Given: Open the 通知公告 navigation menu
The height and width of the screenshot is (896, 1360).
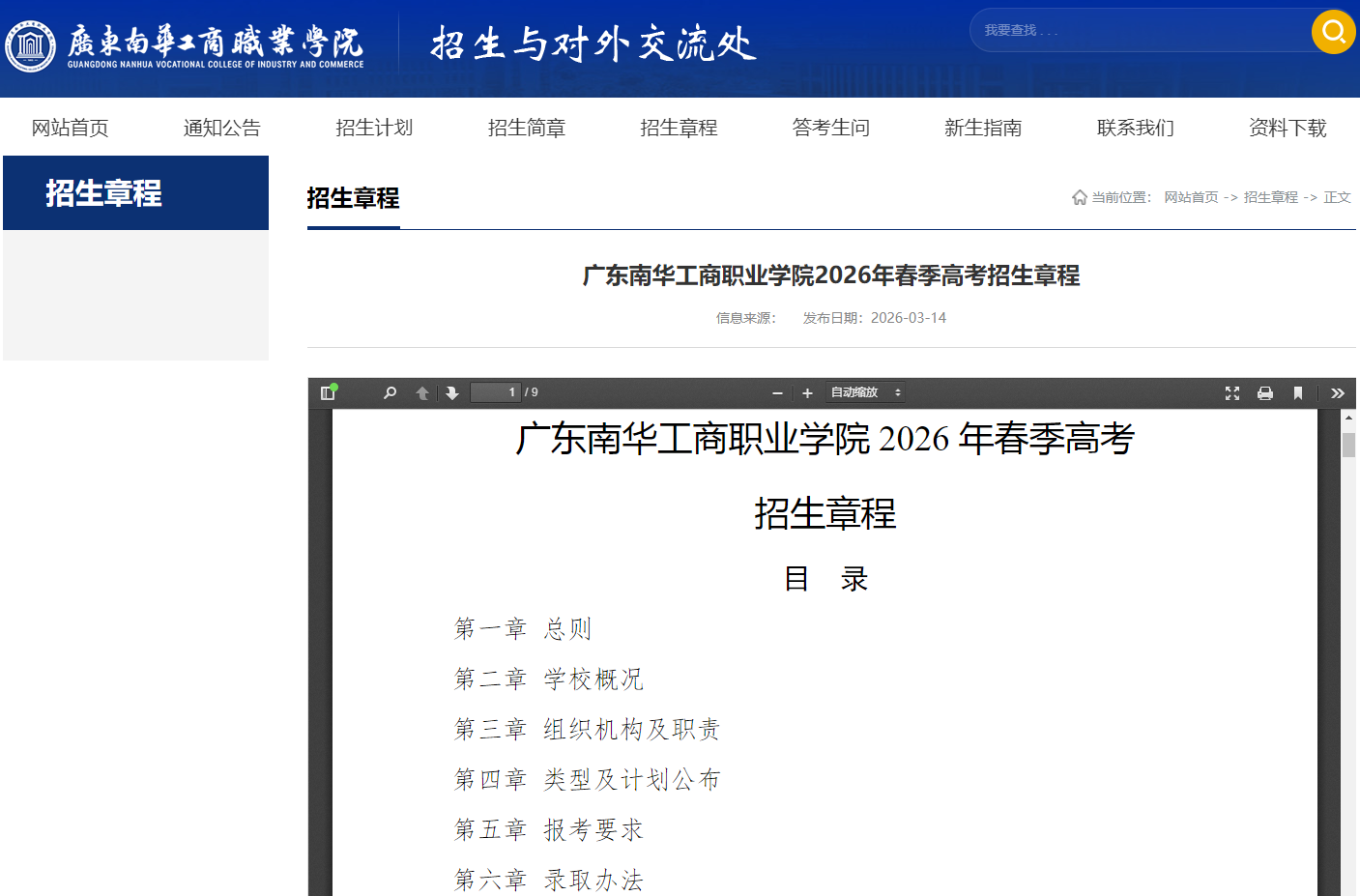Looking at the screenshot, I should pos(220,127).
